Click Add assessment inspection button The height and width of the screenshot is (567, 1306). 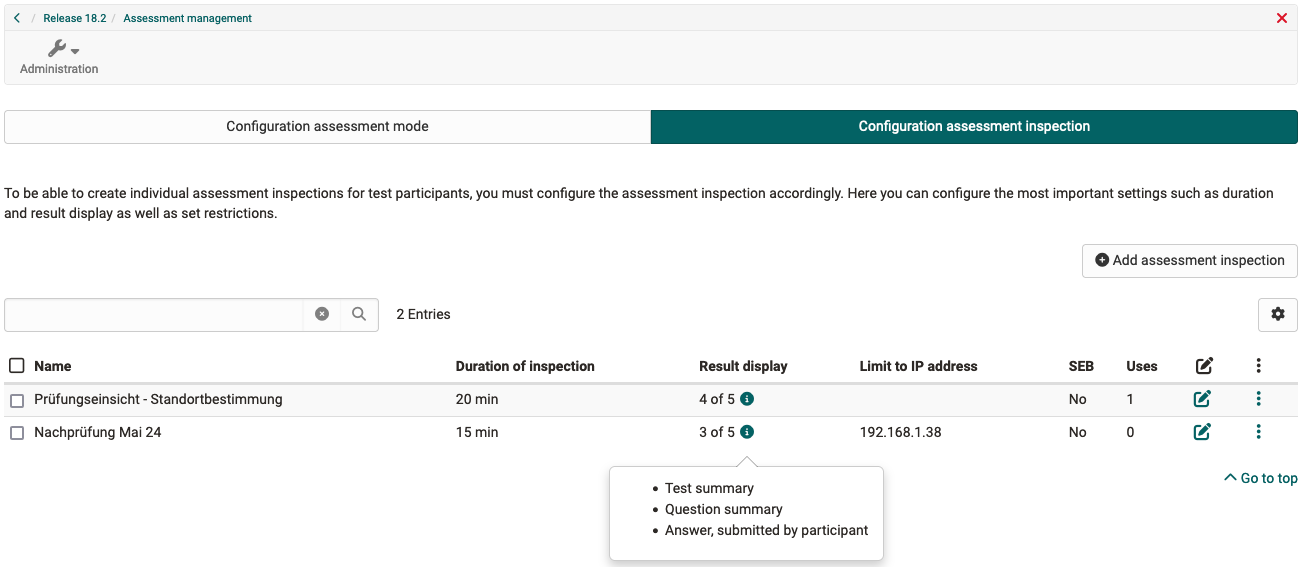[1189, 260]
